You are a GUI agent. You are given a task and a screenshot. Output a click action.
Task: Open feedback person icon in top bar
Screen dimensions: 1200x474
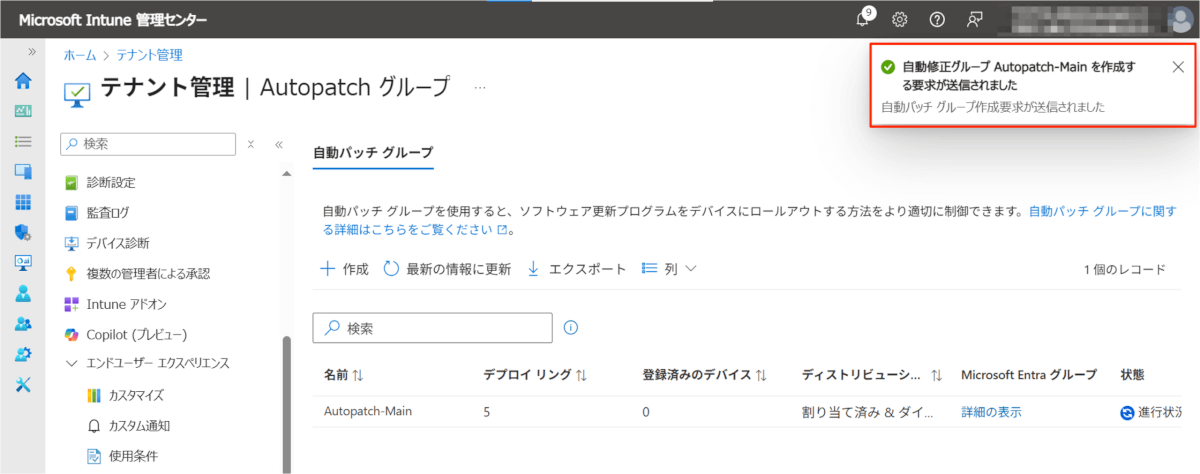pos(975,19)
